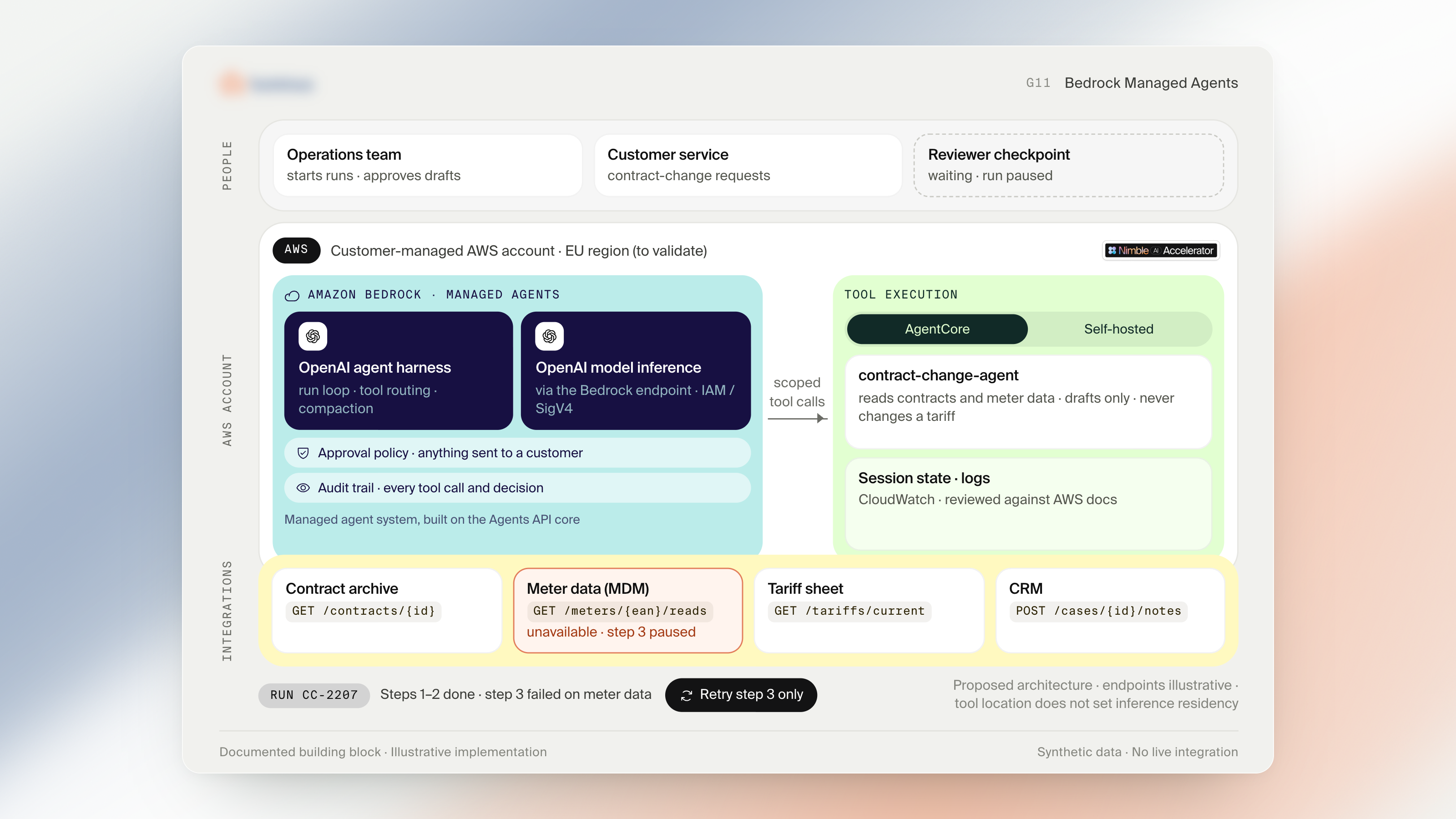The width and height of the screenshot is (1456, 819).
Task: Select the Meter data (MDM) card
Action: pos(628,611)
